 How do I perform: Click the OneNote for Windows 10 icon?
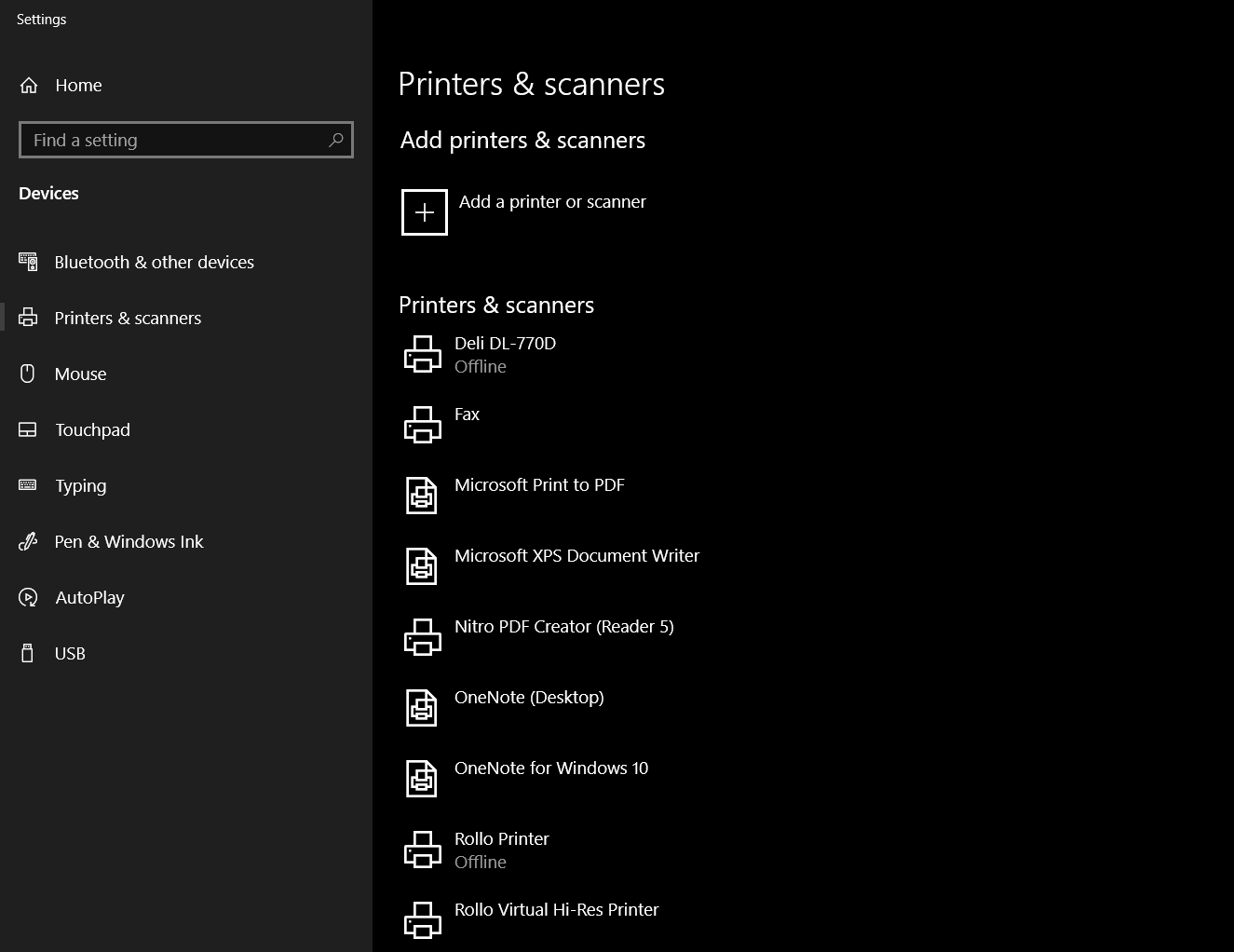click(x=422, y=779)
